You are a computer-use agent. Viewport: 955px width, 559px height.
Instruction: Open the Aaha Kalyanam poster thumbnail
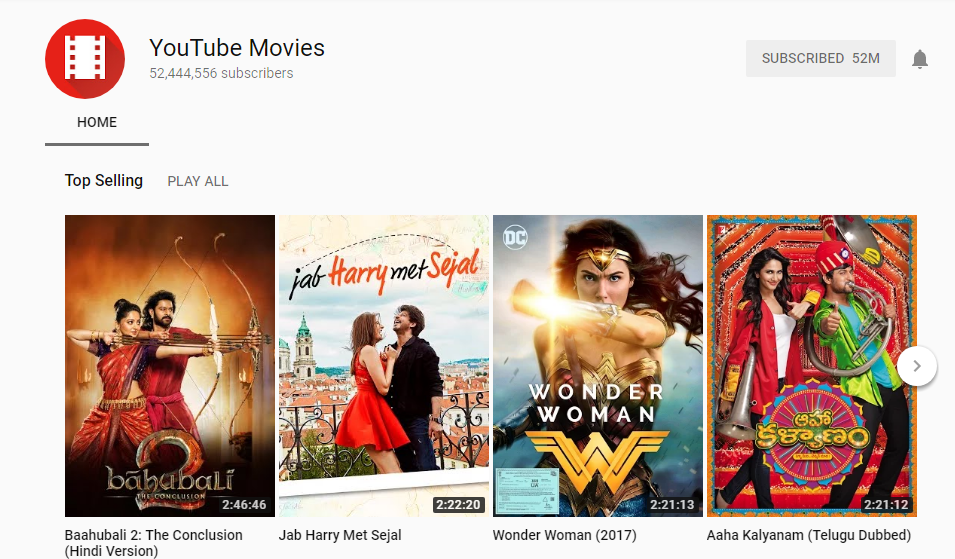(x=811, y=365)
